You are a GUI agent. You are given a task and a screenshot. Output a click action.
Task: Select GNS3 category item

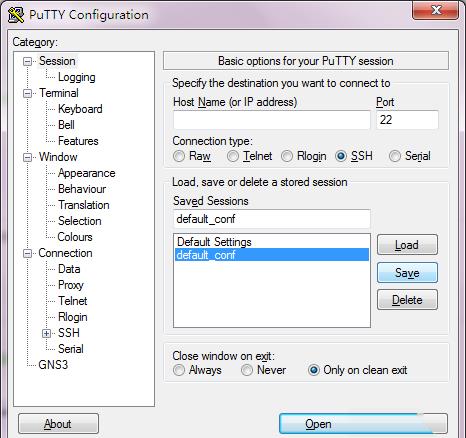[53, 365]
